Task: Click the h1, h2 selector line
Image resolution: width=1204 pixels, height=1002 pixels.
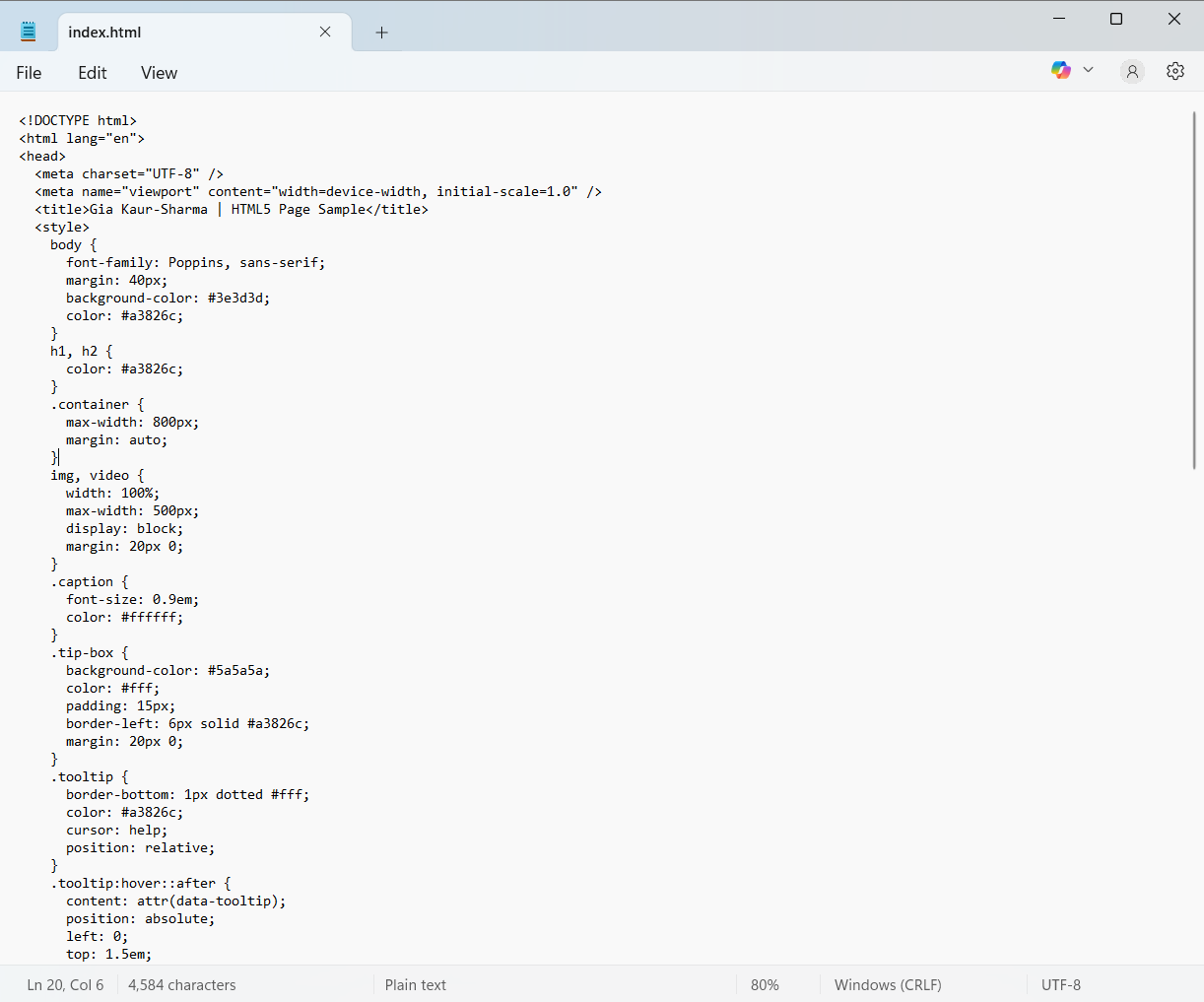Action: [x=82, y=351]
